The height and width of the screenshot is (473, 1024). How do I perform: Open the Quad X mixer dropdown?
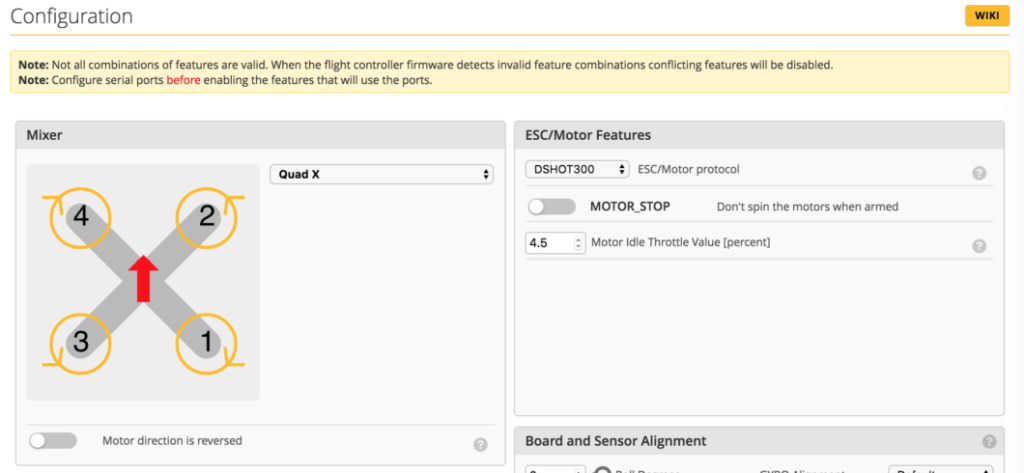point(382,174)
